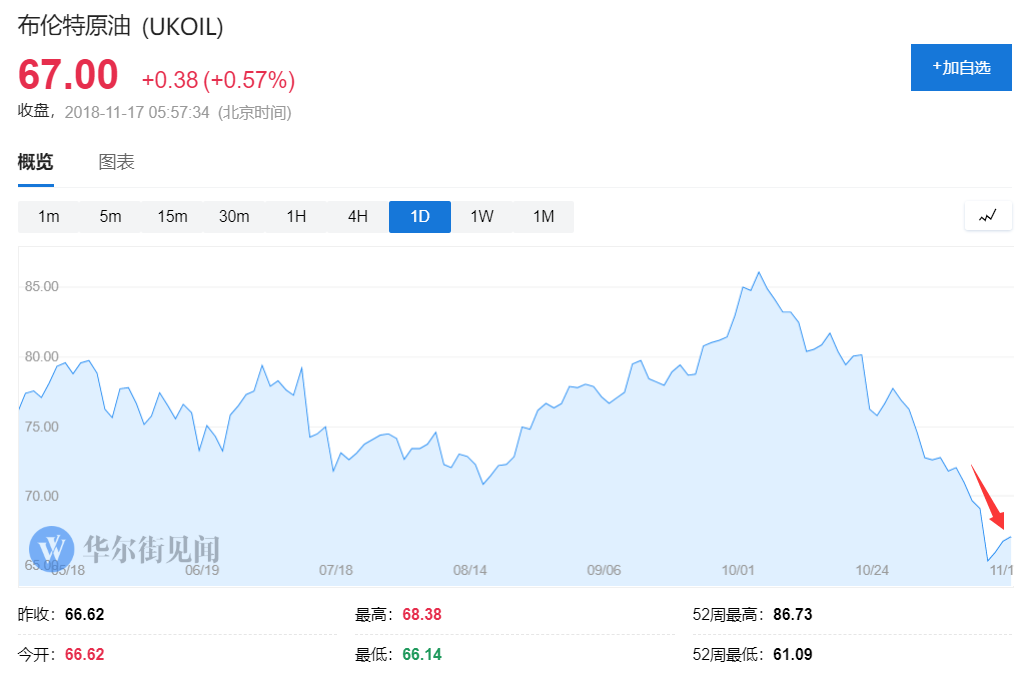
Task: Click the 布伦特原油 (UKOIL) title
Action: (121, 27)
